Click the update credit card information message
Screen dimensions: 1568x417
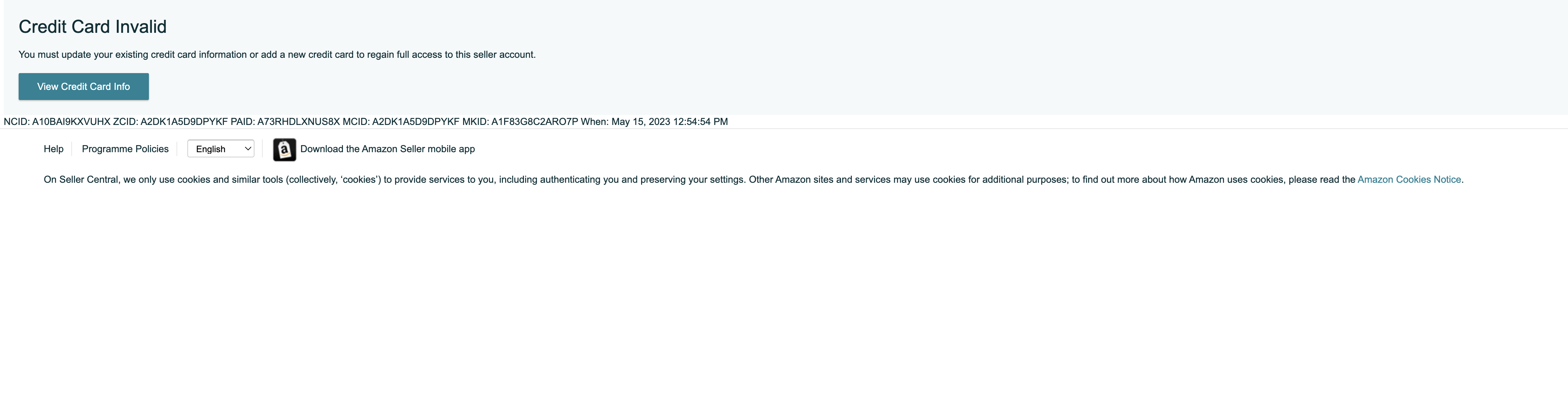[277, 55]
